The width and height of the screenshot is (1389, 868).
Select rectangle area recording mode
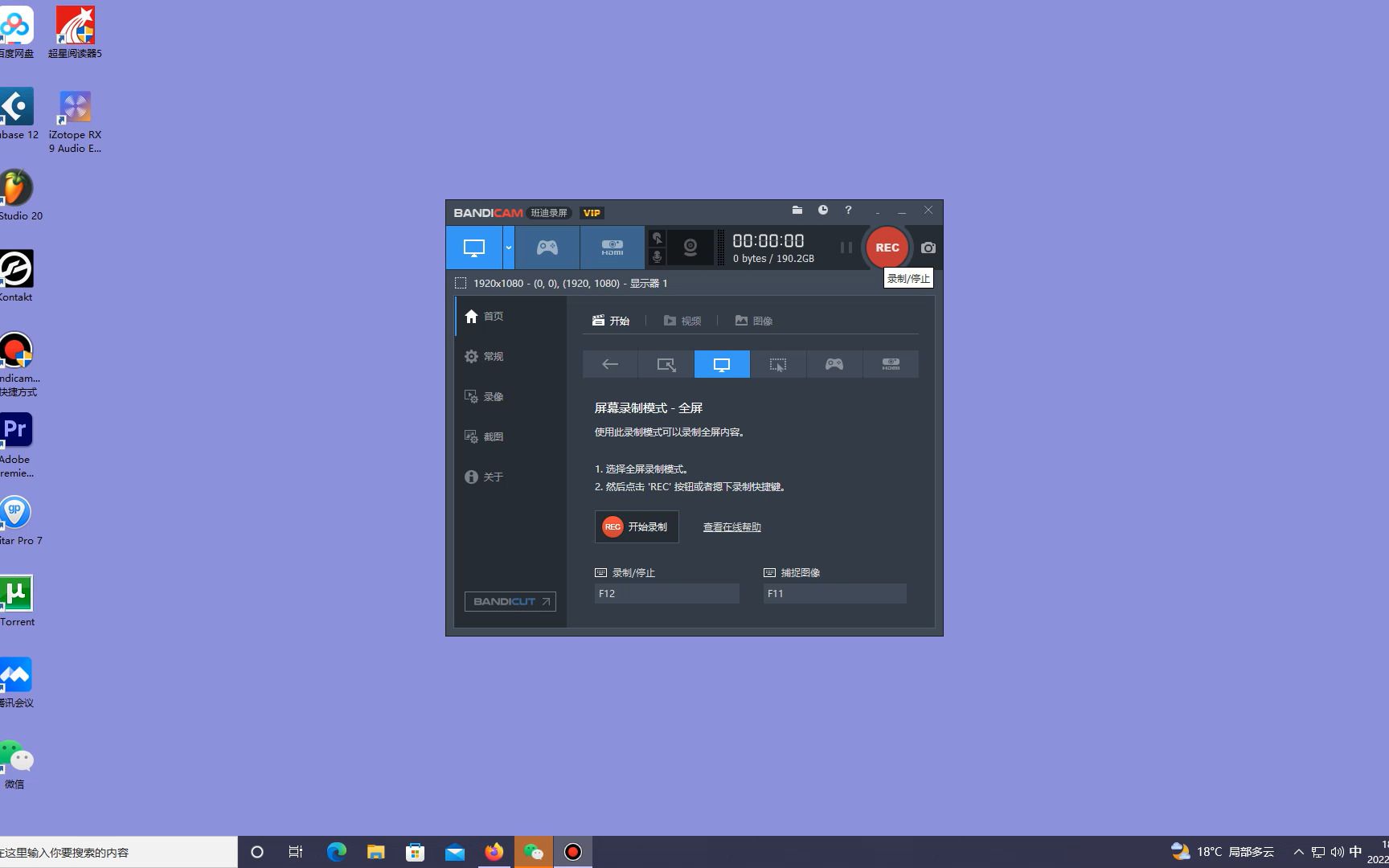point(666,364)
